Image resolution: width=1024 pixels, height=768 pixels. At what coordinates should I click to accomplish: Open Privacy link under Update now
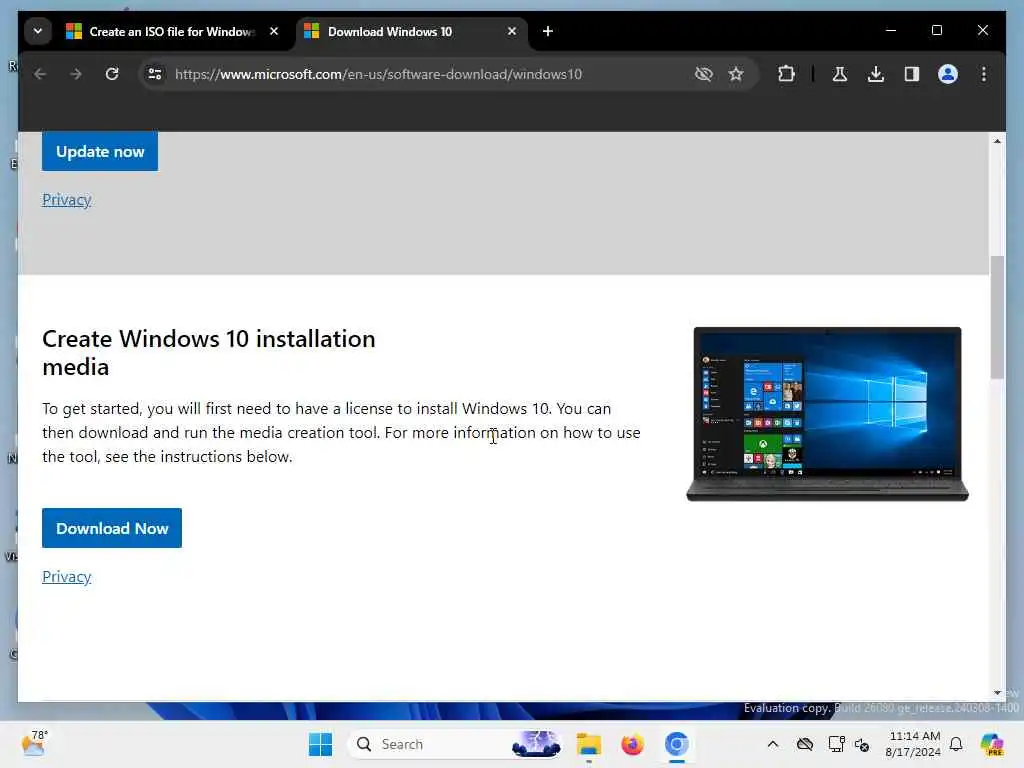click(67, 200)
